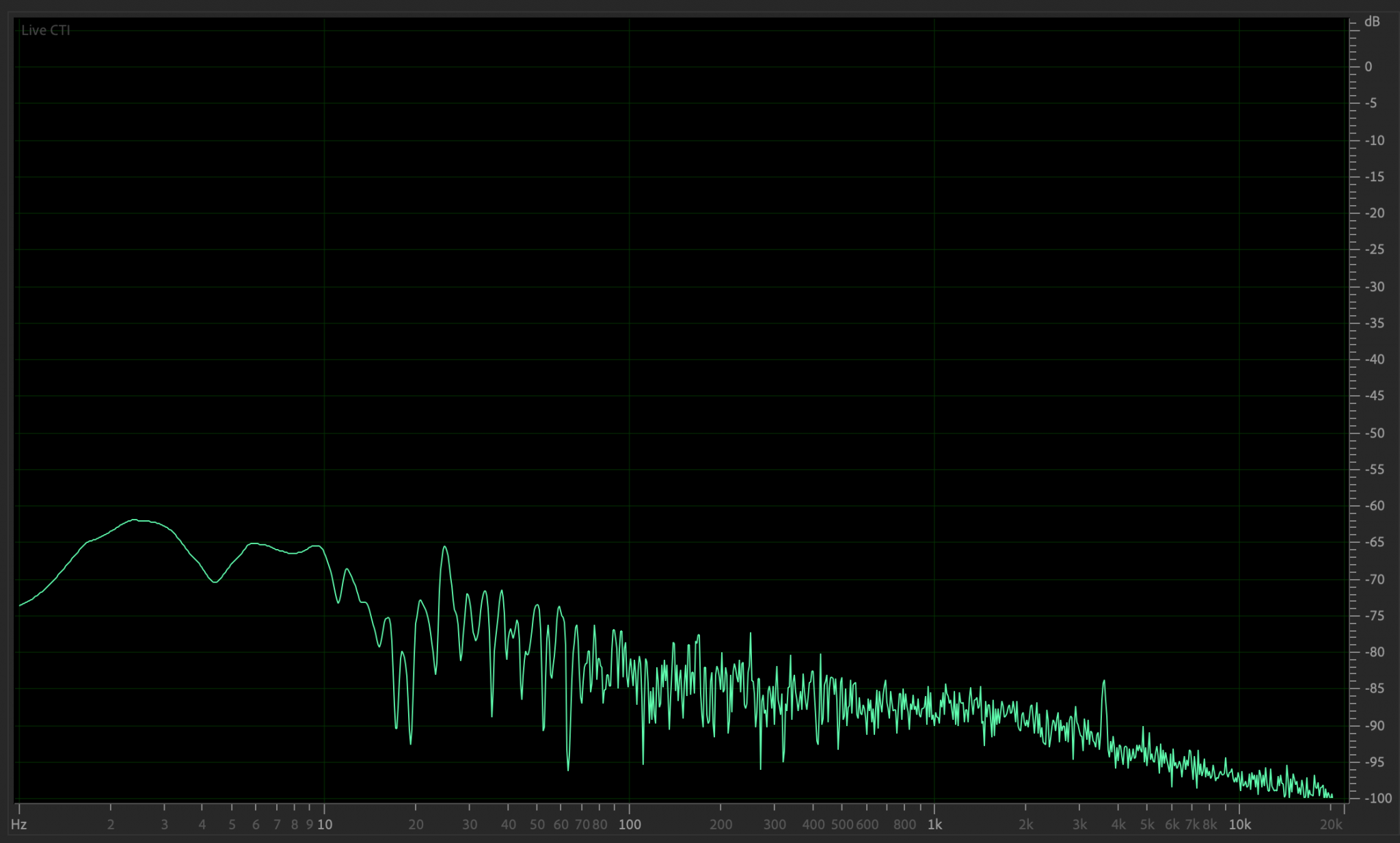Click the -65 dB scale label
Viewport: 1400px width, 843px height.
click(1374, 542)
